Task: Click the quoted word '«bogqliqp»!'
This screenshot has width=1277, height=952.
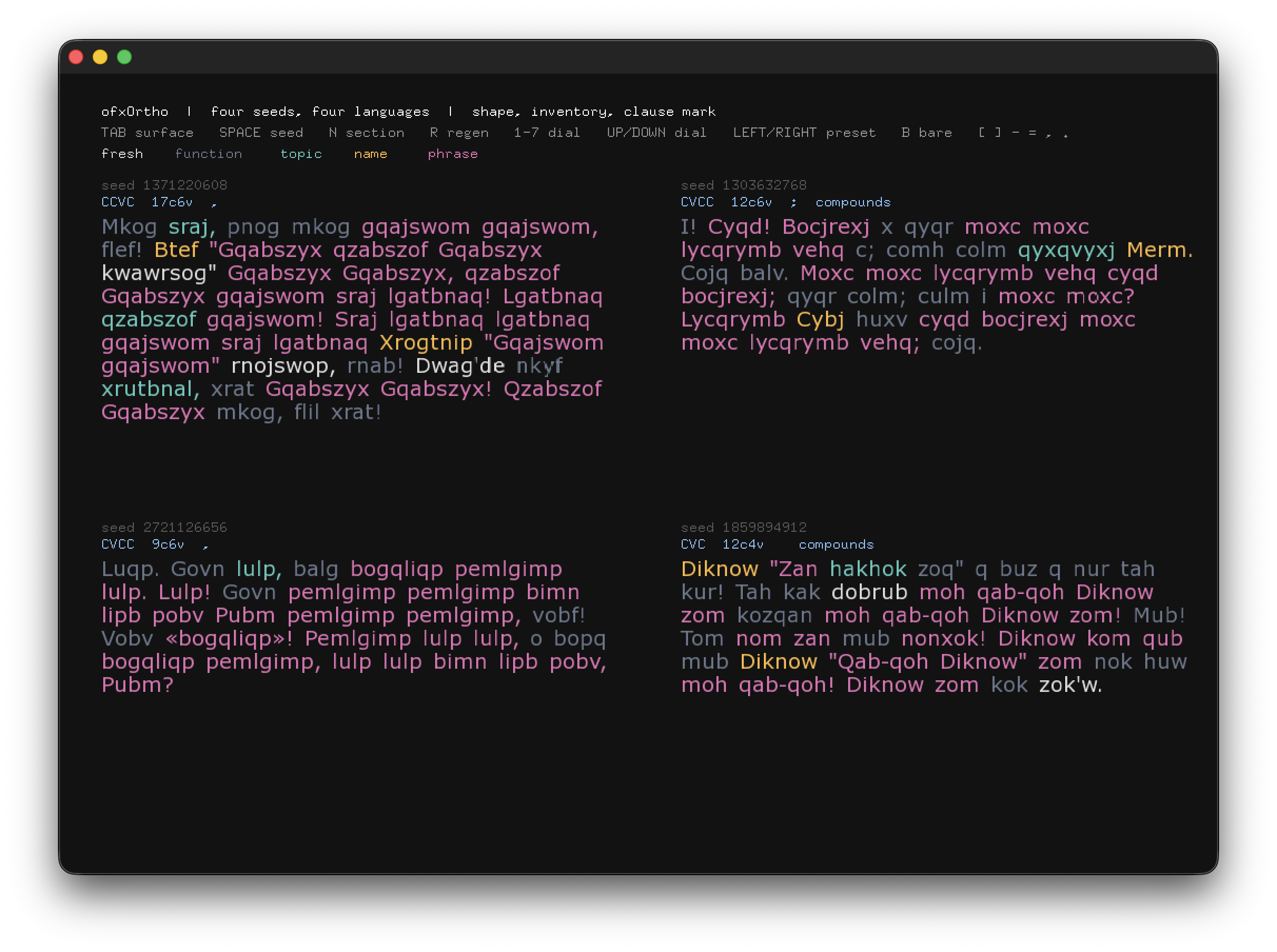Action: 229,639
